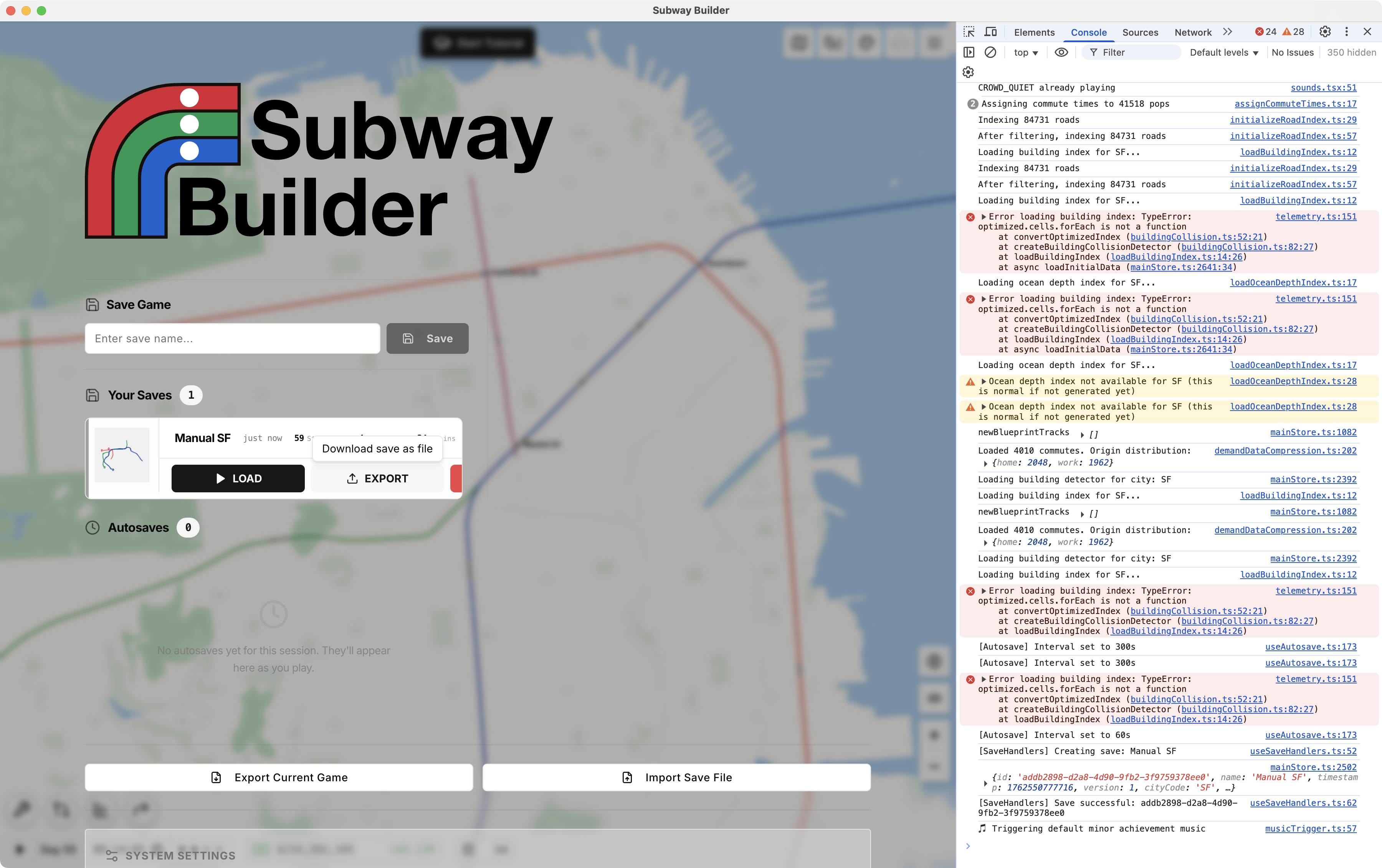The width and height of the screenshot is (1382, 868).
Task: Clear the console using the clear icon
Action: pos(991,52)
